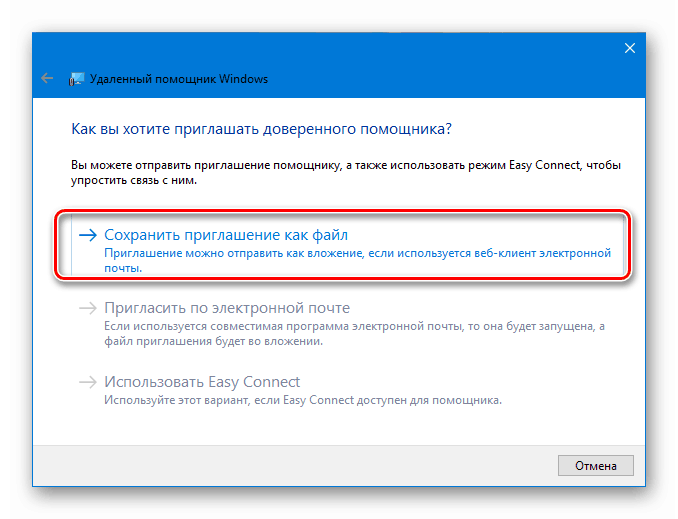Click heading "Как вы хотите приглашать доверенного помощника?"

261,129
